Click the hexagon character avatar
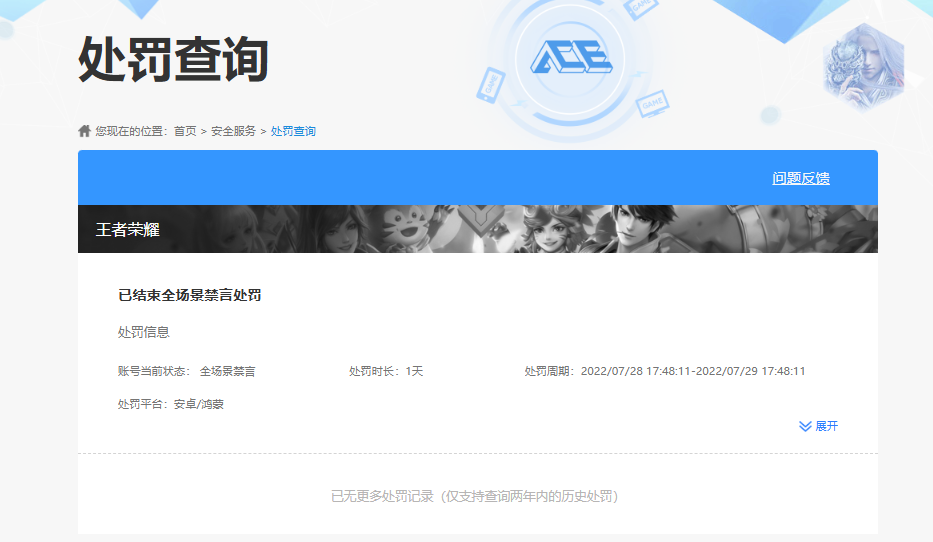 click(x=863, y=67)
